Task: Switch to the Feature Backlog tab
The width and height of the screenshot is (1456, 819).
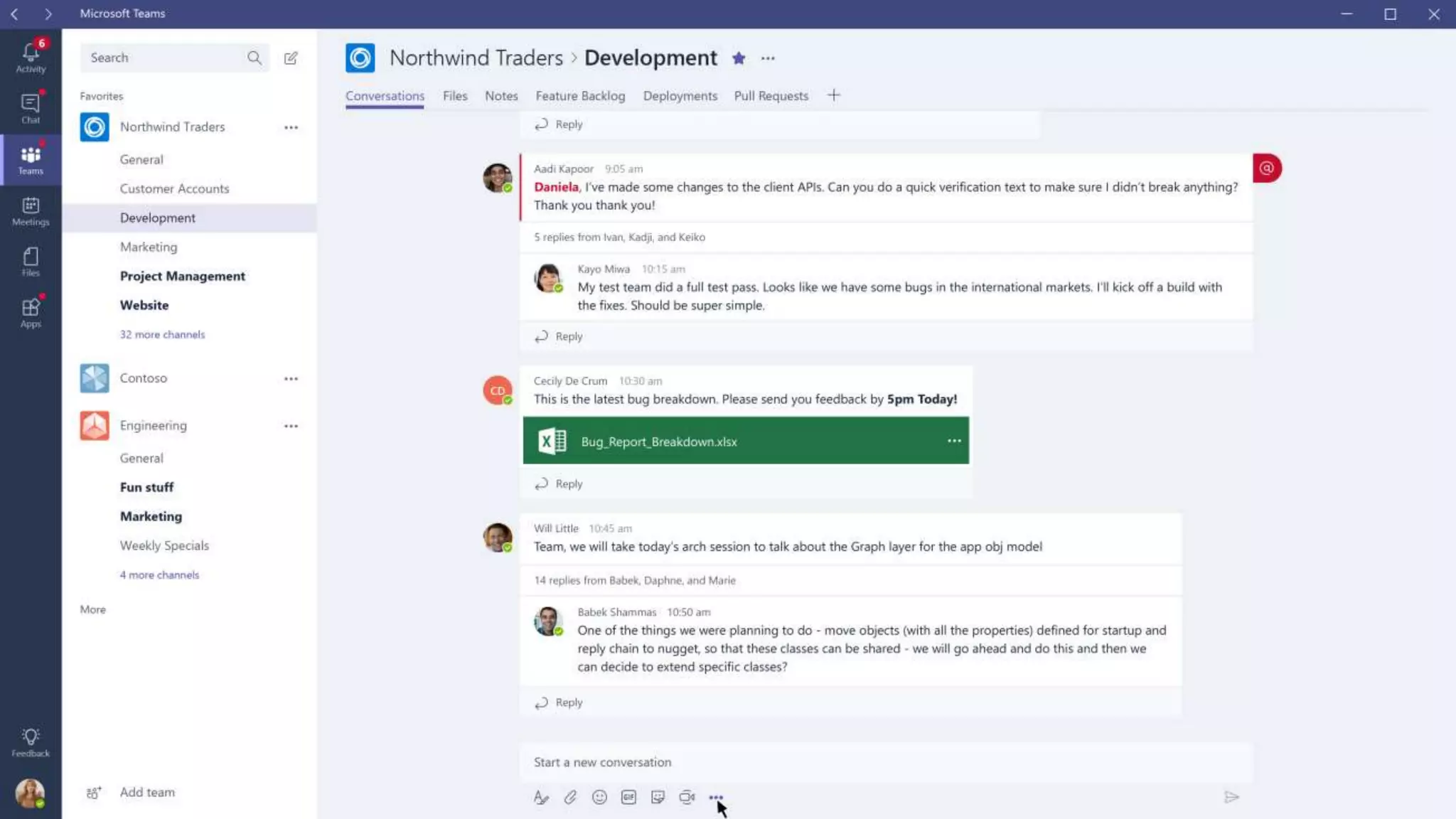Action: click(580, 96)
